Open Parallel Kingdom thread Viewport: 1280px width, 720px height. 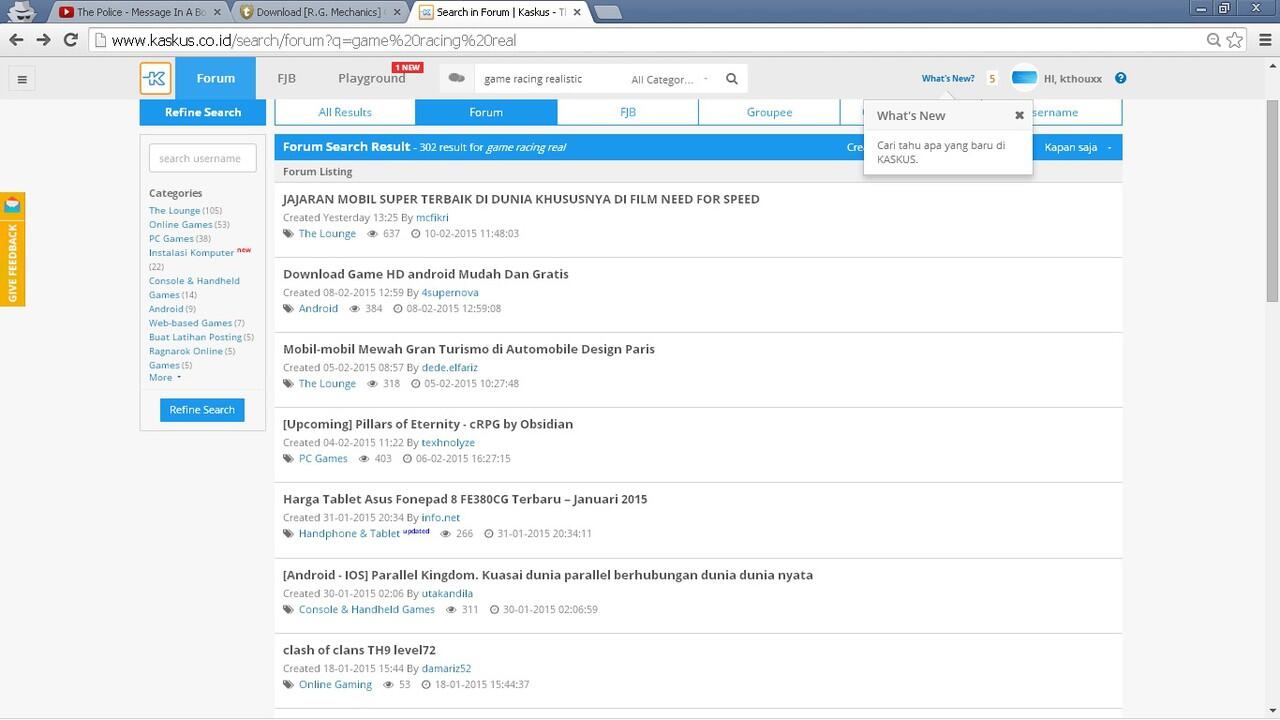tap(548, 575)
